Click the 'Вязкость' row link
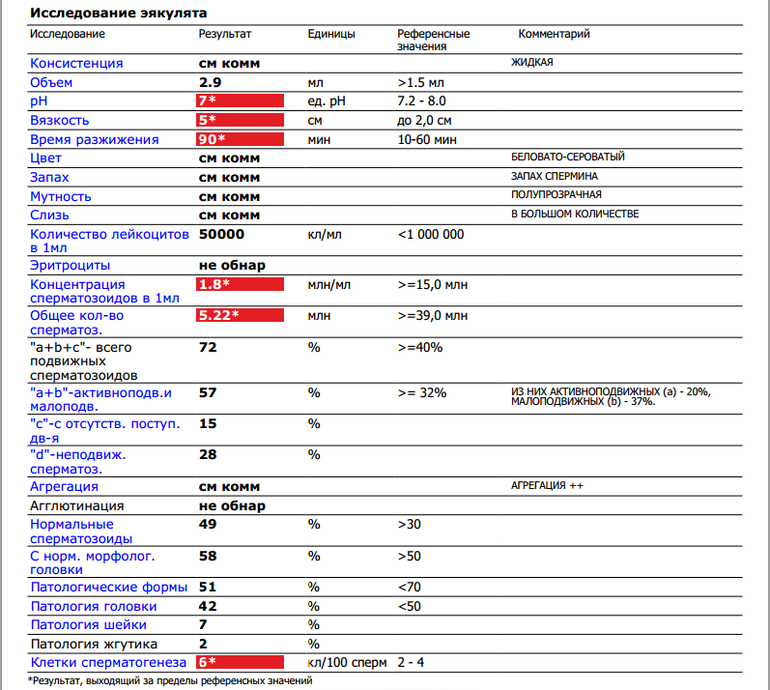The height and width of the screenshot is (690, 770). [x=60, y=120]
